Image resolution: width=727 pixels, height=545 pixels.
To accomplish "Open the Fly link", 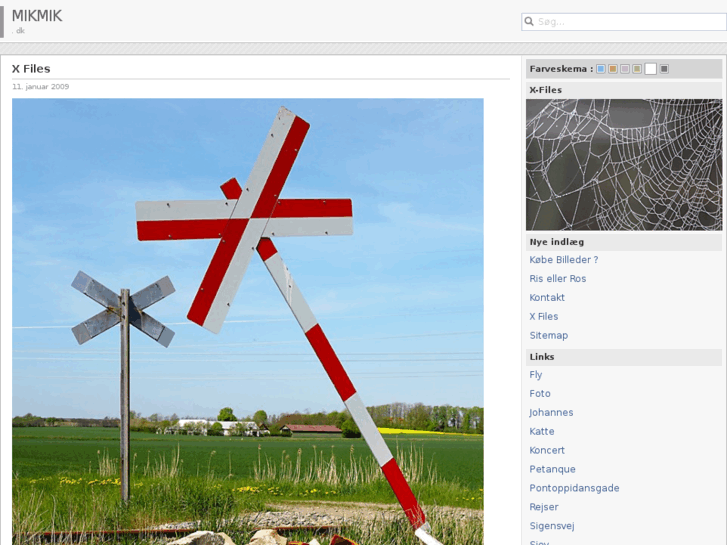I will click(536, 375).
